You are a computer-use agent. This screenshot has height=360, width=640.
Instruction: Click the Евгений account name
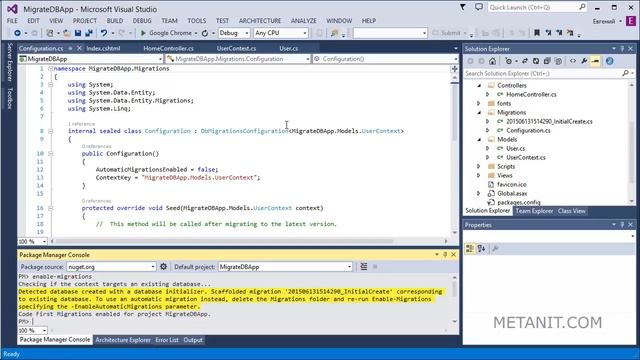[604, 21]
